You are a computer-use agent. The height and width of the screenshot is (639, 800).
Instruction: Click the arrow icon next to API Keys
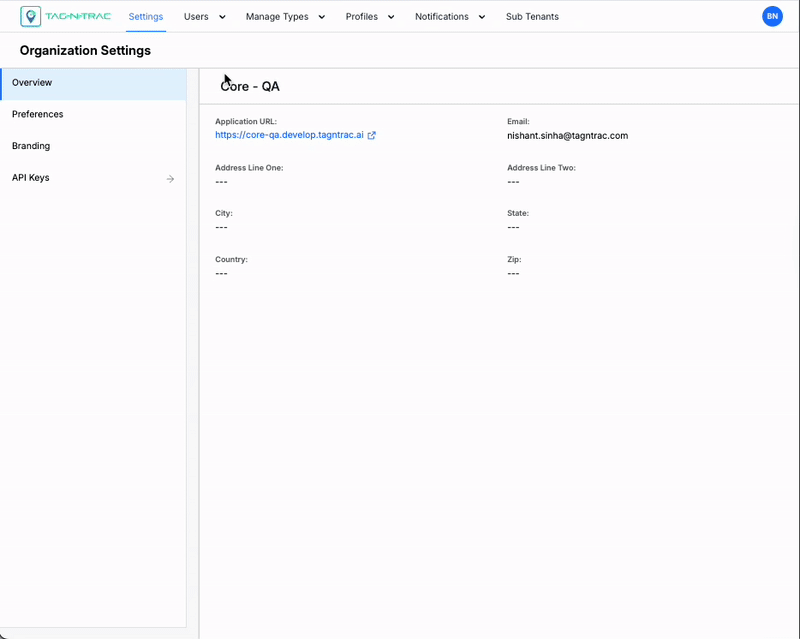(x=170, y=179)
